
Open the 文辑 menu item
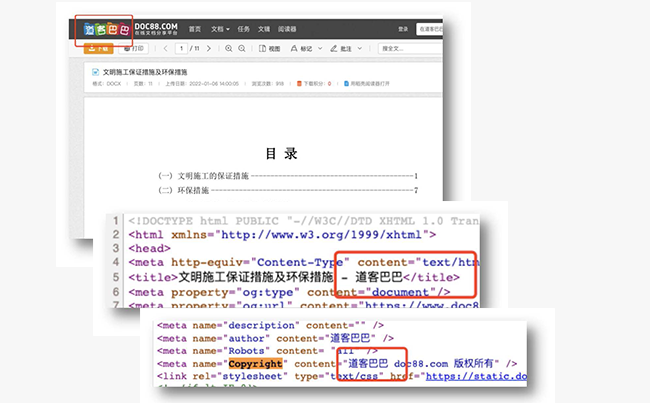(x=264, y=29)
